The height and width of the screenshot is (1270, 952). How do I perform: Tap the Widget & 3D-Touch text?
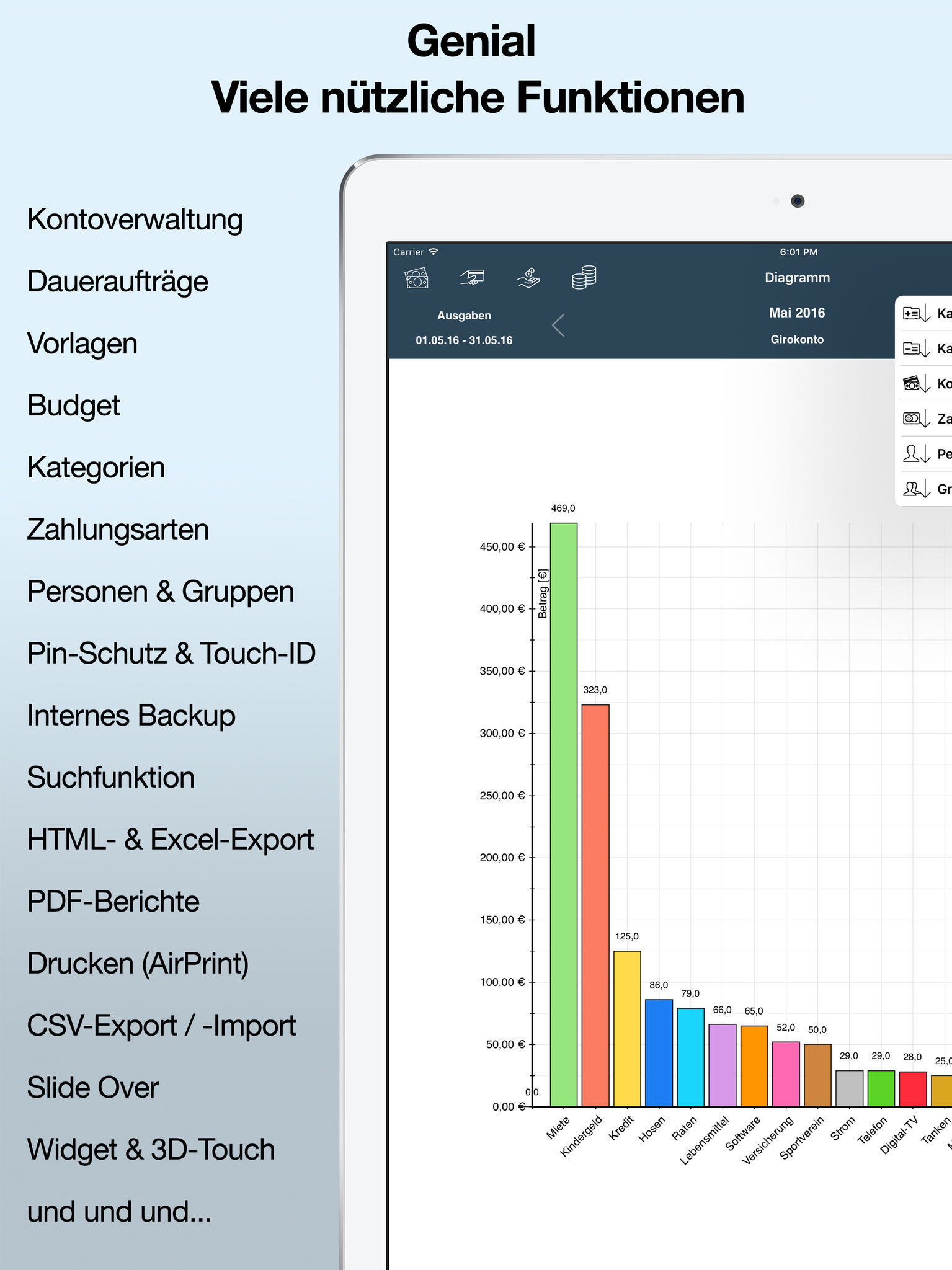click(151, 1150)
